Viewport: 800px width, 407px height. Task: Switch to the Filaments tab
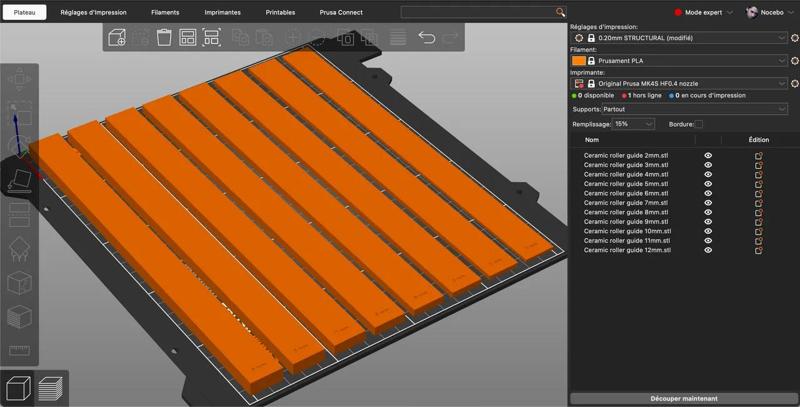[165, 12]
